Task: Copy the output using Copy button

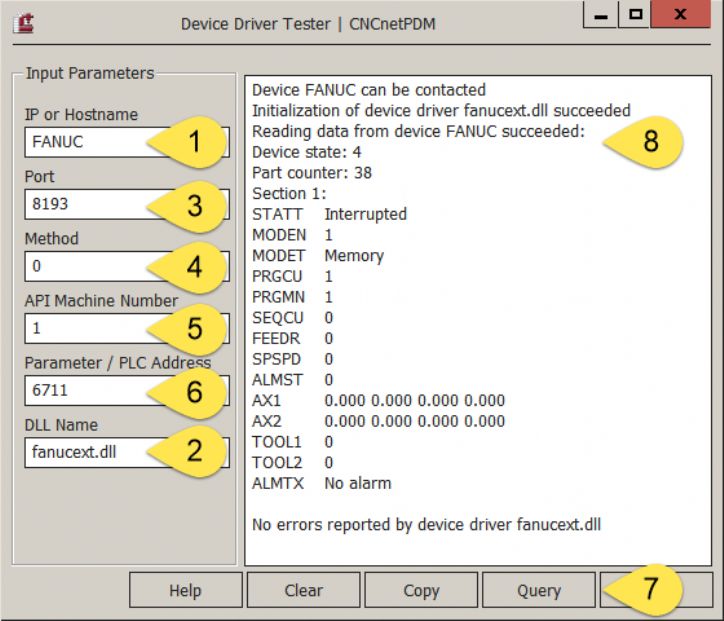Action: [421, 590]
